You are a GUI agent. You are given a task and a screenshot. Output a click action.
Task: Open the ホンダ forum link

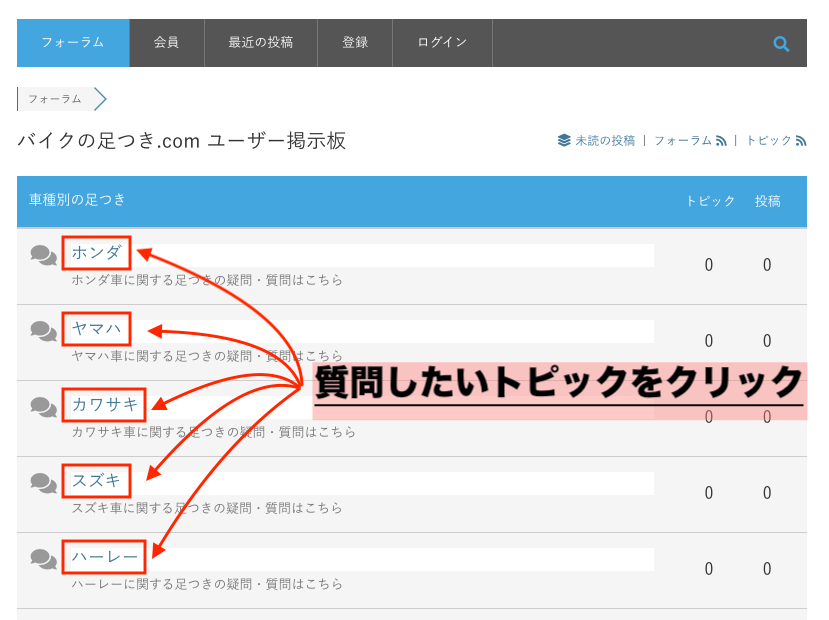coord(96,253)
